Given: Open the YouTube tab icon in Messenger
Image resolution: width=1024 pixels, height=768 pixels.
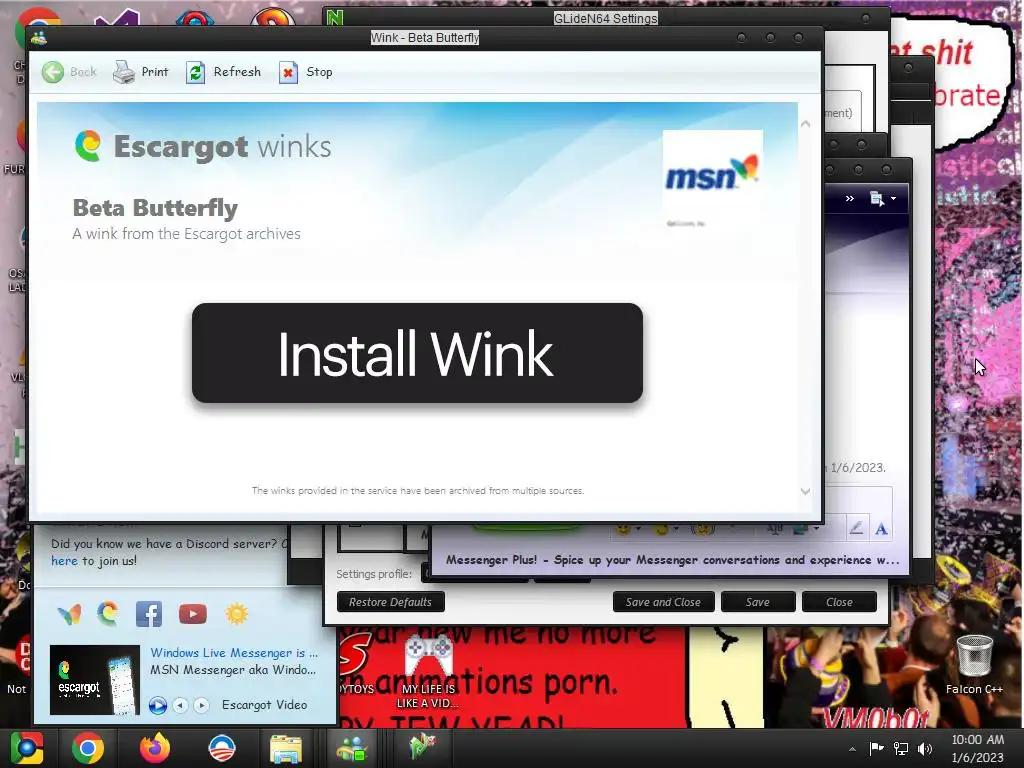Looking at the screenshot, I should pyautogui.click(x=193, y=614).
